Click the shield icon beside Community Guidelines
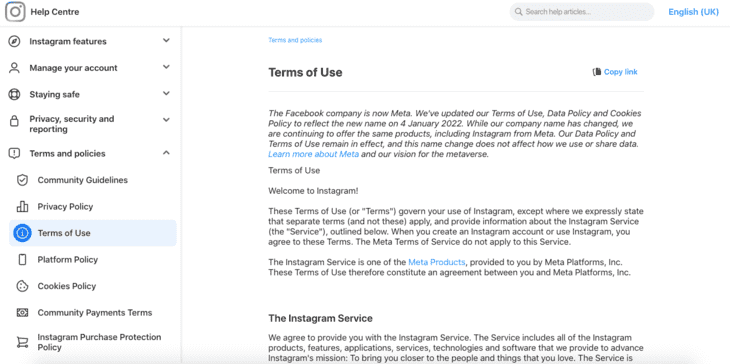730x364 pixels. click(22, 180)
